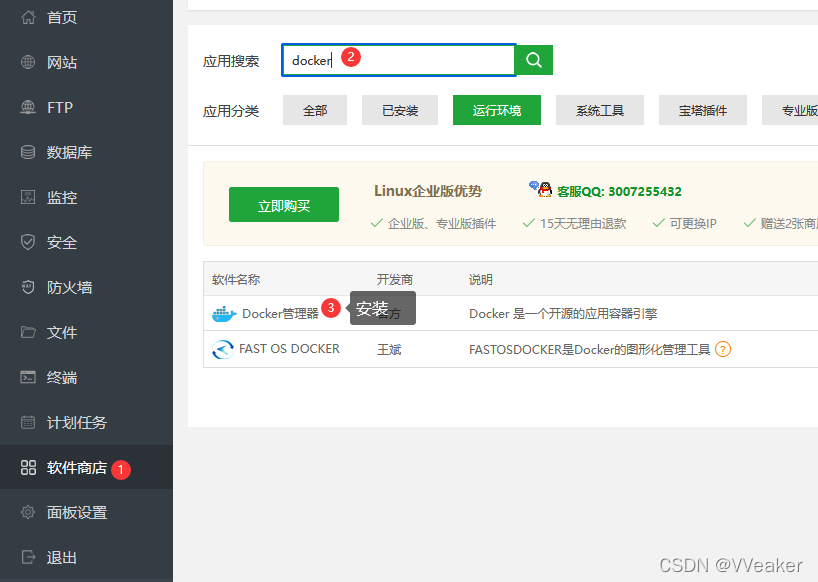Select the 运行环境 category tab
818x582 pixels.
point(497,110)
